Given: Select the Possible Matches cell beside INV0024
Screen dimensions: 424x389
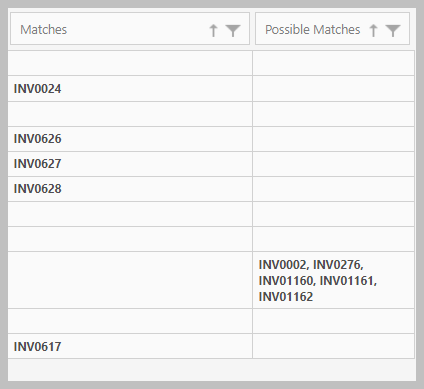Looking at the screenshot, I should click(x=333, y=89).
